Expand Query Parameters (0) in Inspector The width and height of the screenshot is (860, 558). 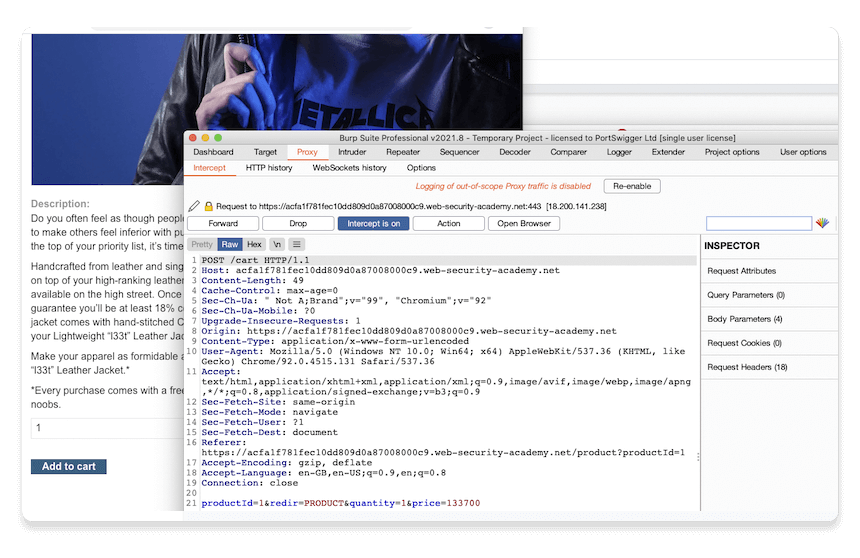point(770,295)
